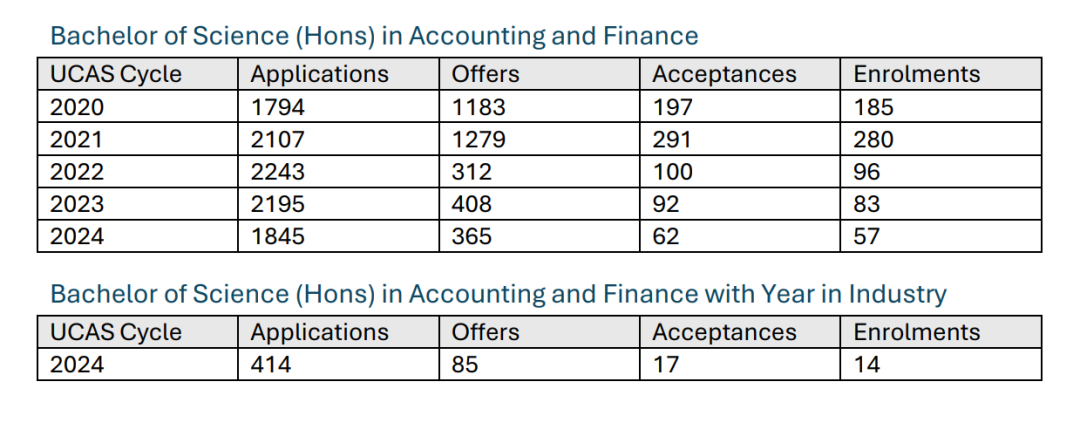
Task: Select the 2022 cycle cell
Action: pyautogui.click(x=138, y=172)
